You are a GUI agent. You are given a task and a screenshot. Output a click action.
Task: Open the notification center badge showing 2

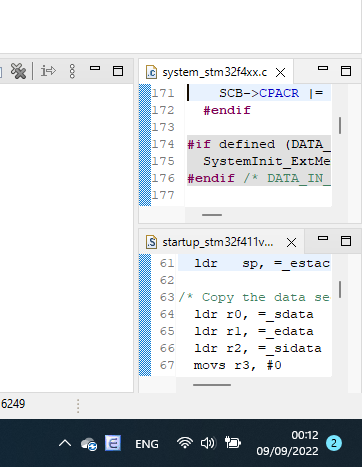click(x=334, y=443)
